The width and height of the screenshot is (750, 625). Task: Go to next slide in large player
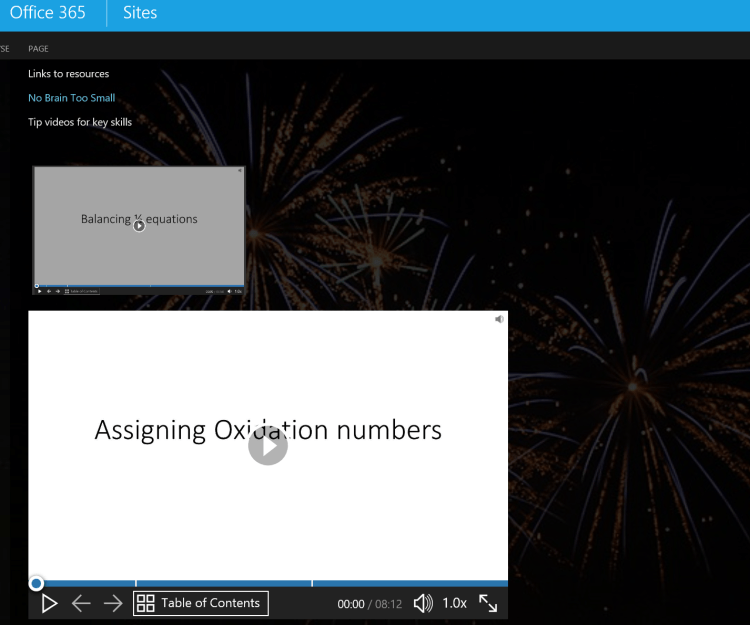[113, 603]
